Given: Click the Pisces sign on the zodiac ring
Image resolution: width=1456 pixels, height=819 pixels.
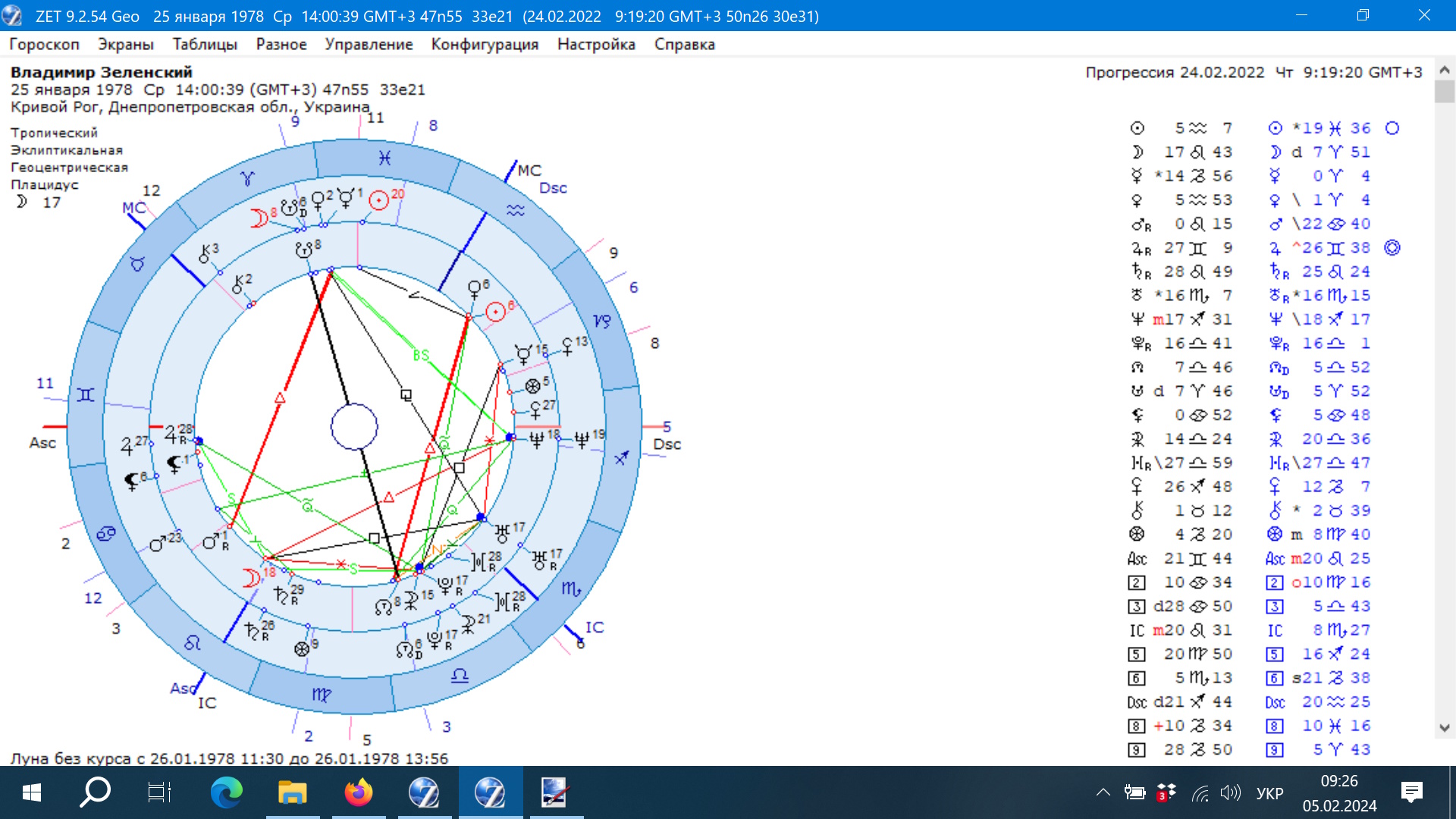Looking at the screenshot, I should point(384,158).
